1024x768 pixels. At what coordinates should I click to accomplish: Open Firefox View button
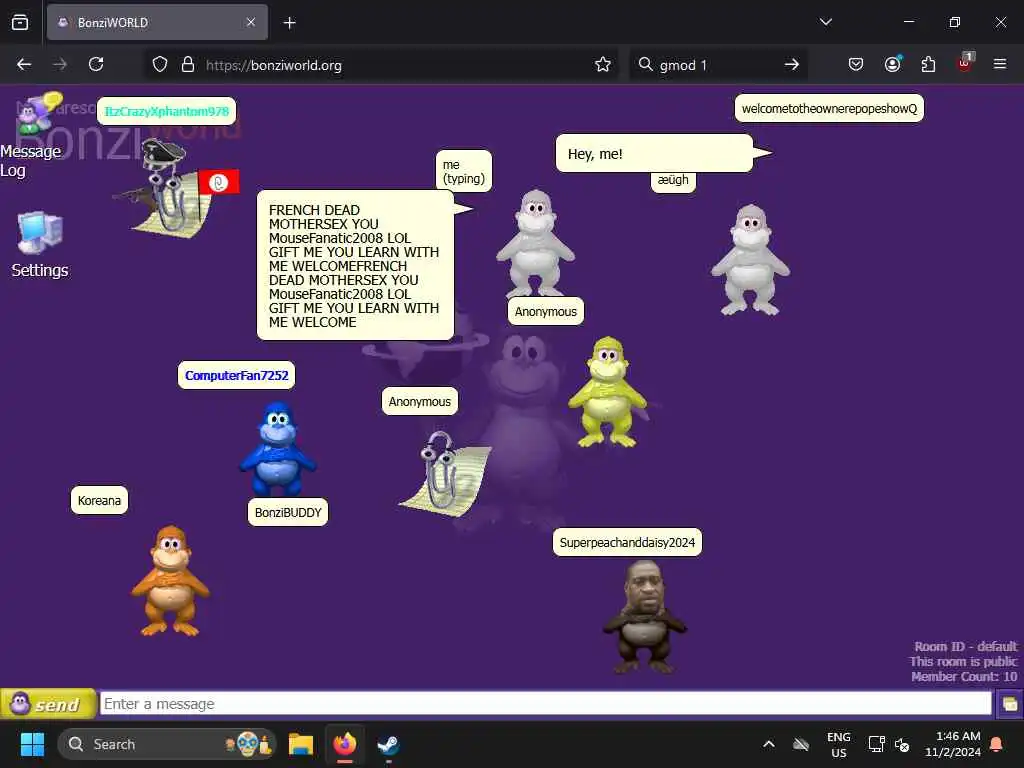[20, 22]
